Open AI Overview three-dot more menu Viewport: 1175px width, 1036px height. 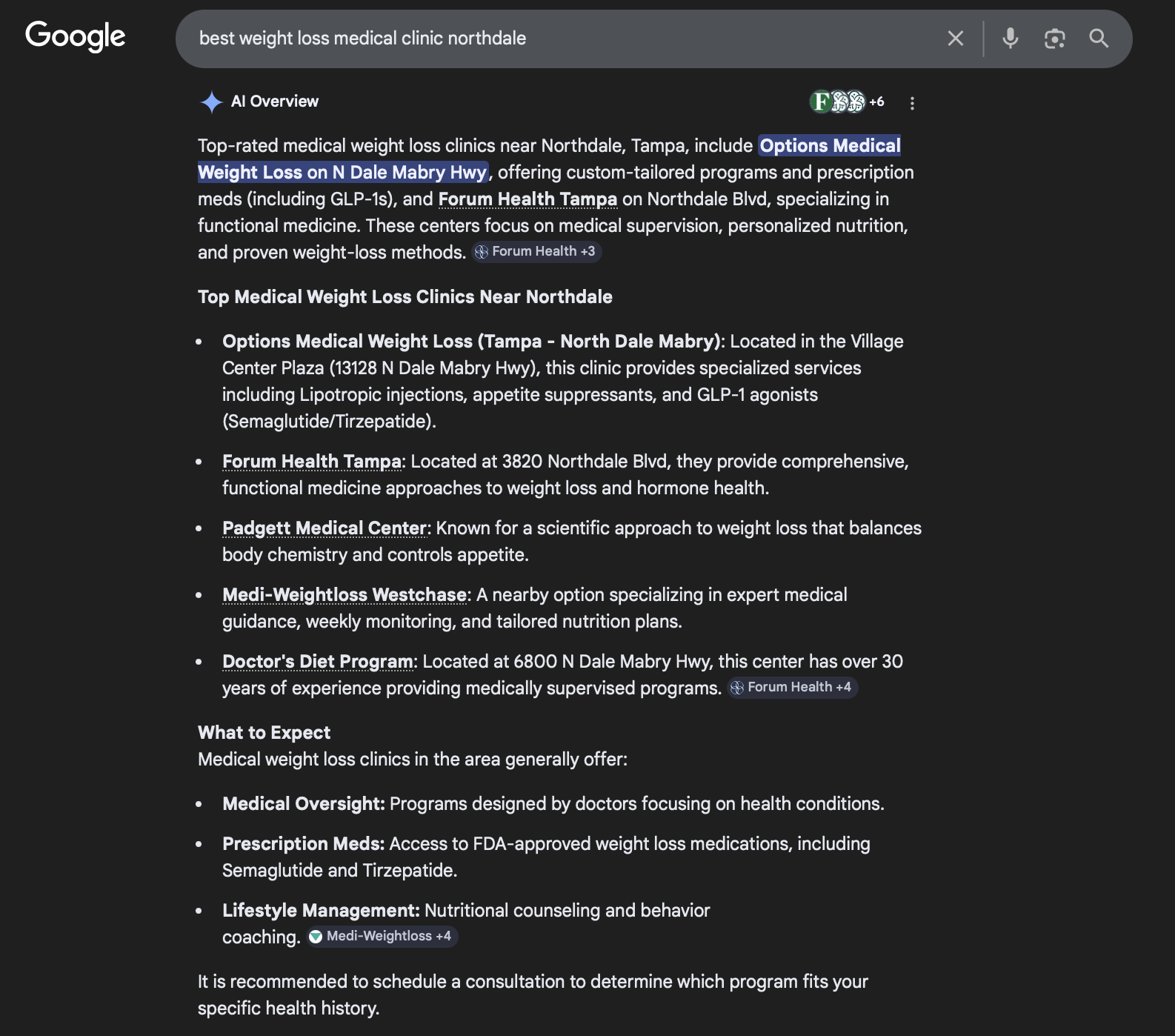tap(912, 103)
